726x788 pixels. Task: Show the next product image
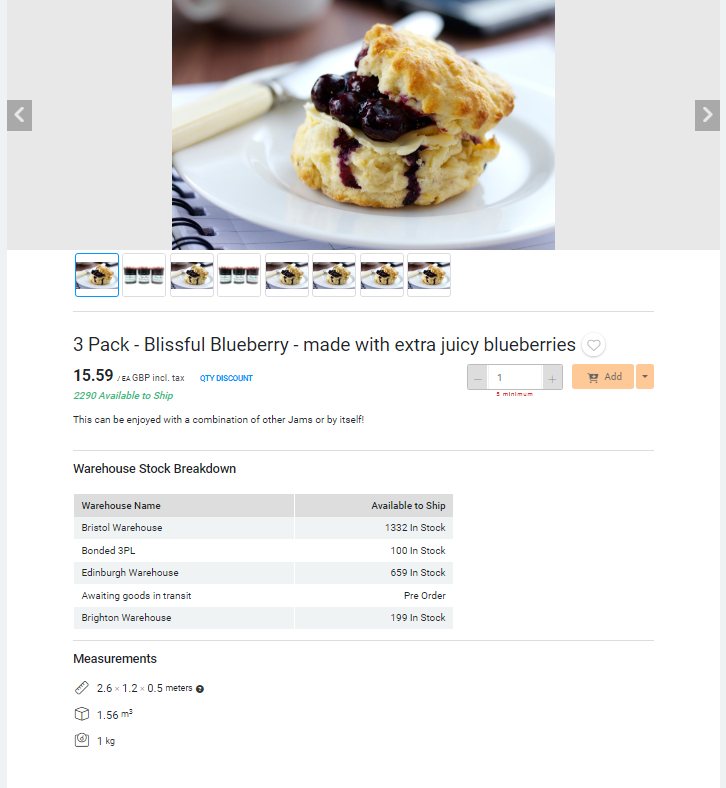[x=707, y=115]
